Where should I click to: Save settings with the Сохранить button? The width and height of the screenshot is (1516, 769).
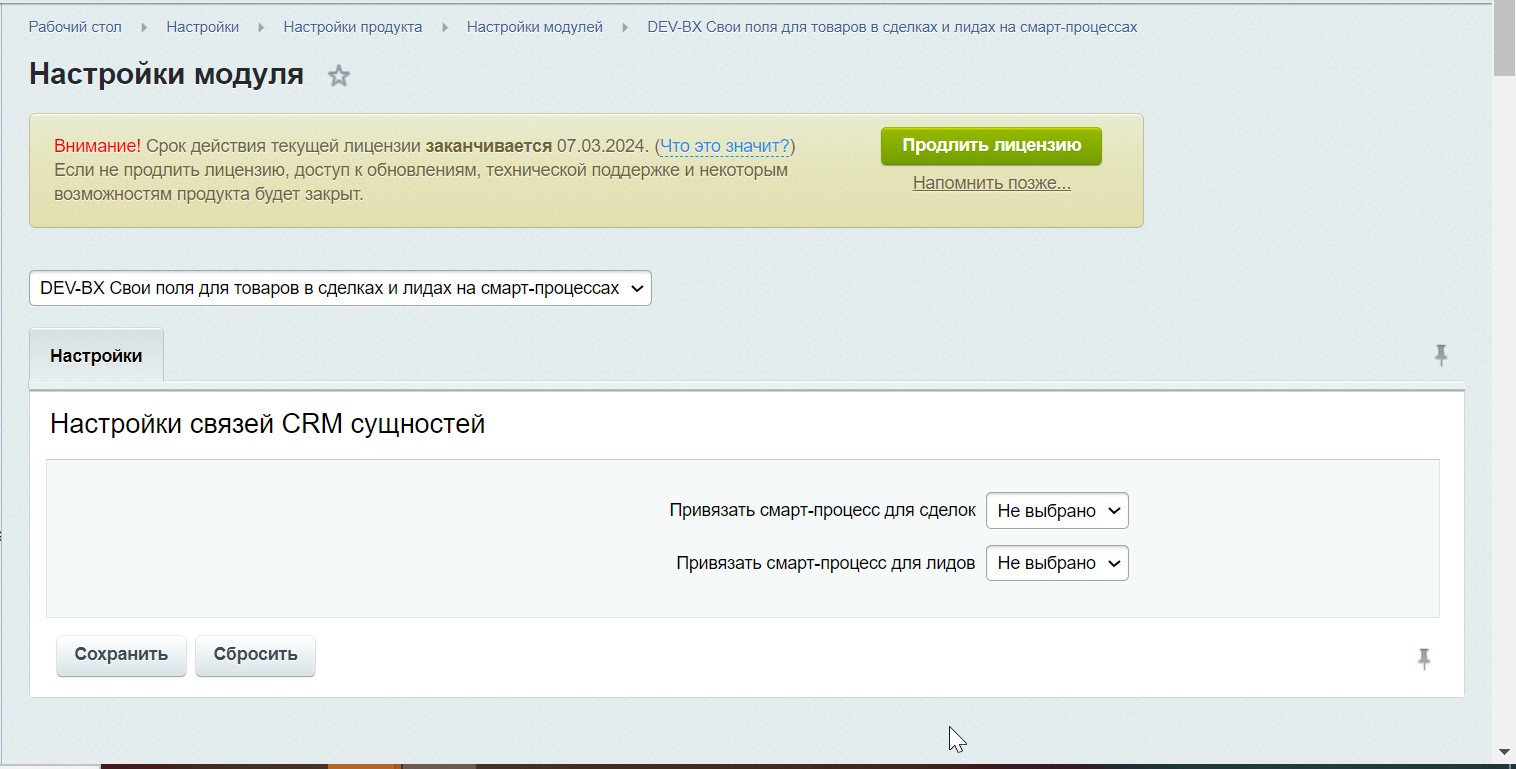pyautogui.click(x=121, y=655)
